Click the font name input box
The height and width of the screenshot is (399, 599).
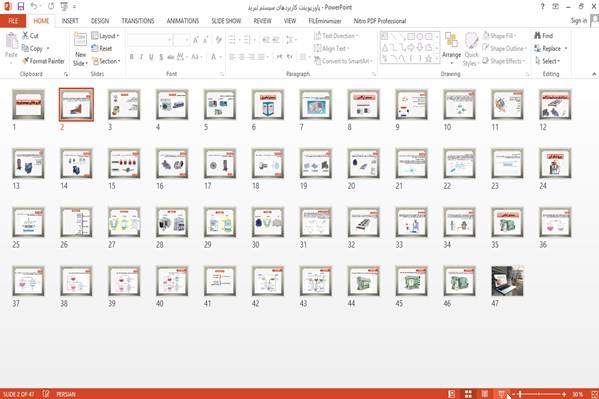pyautogui.click(x=148, y=40)
